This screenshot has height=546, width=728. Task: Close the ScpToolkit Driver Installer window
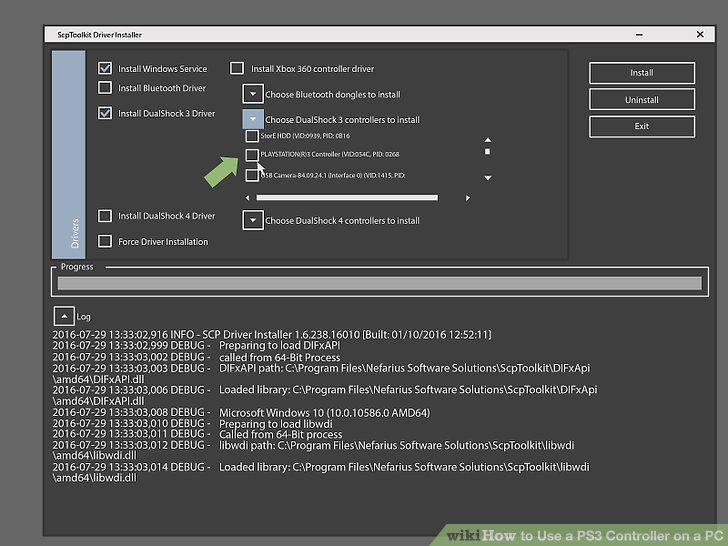[x=700, y=34]
